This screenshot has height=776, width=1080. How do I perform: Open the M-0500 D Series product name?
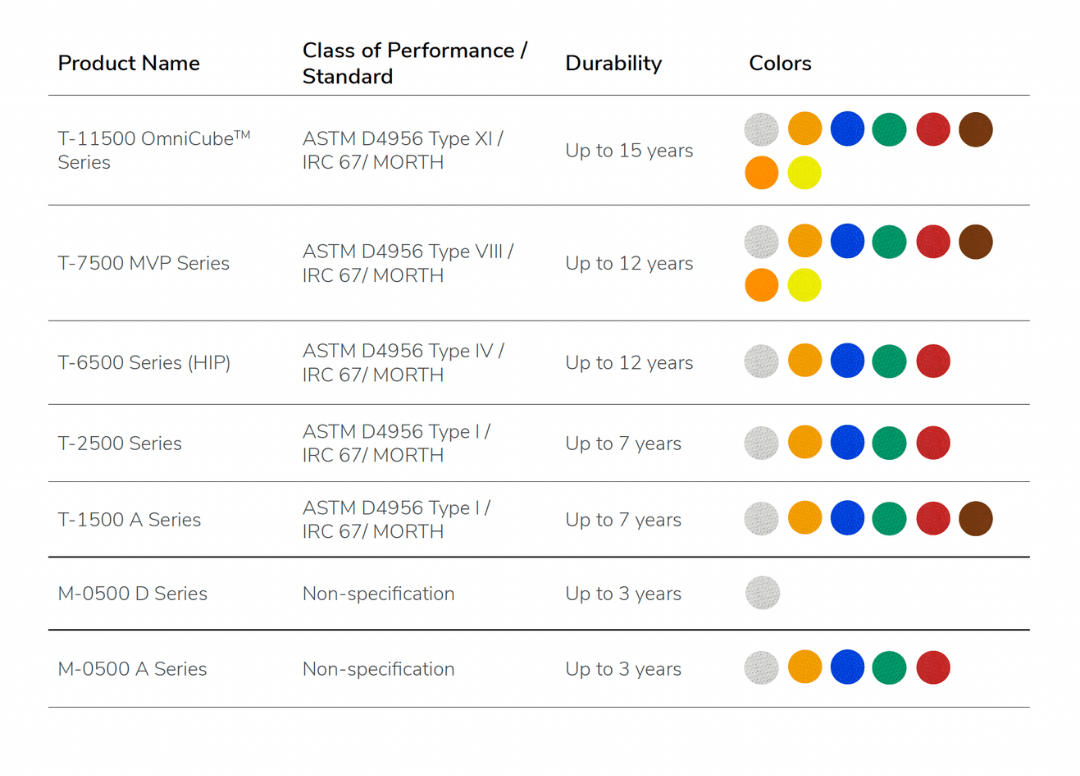(132, 593)
